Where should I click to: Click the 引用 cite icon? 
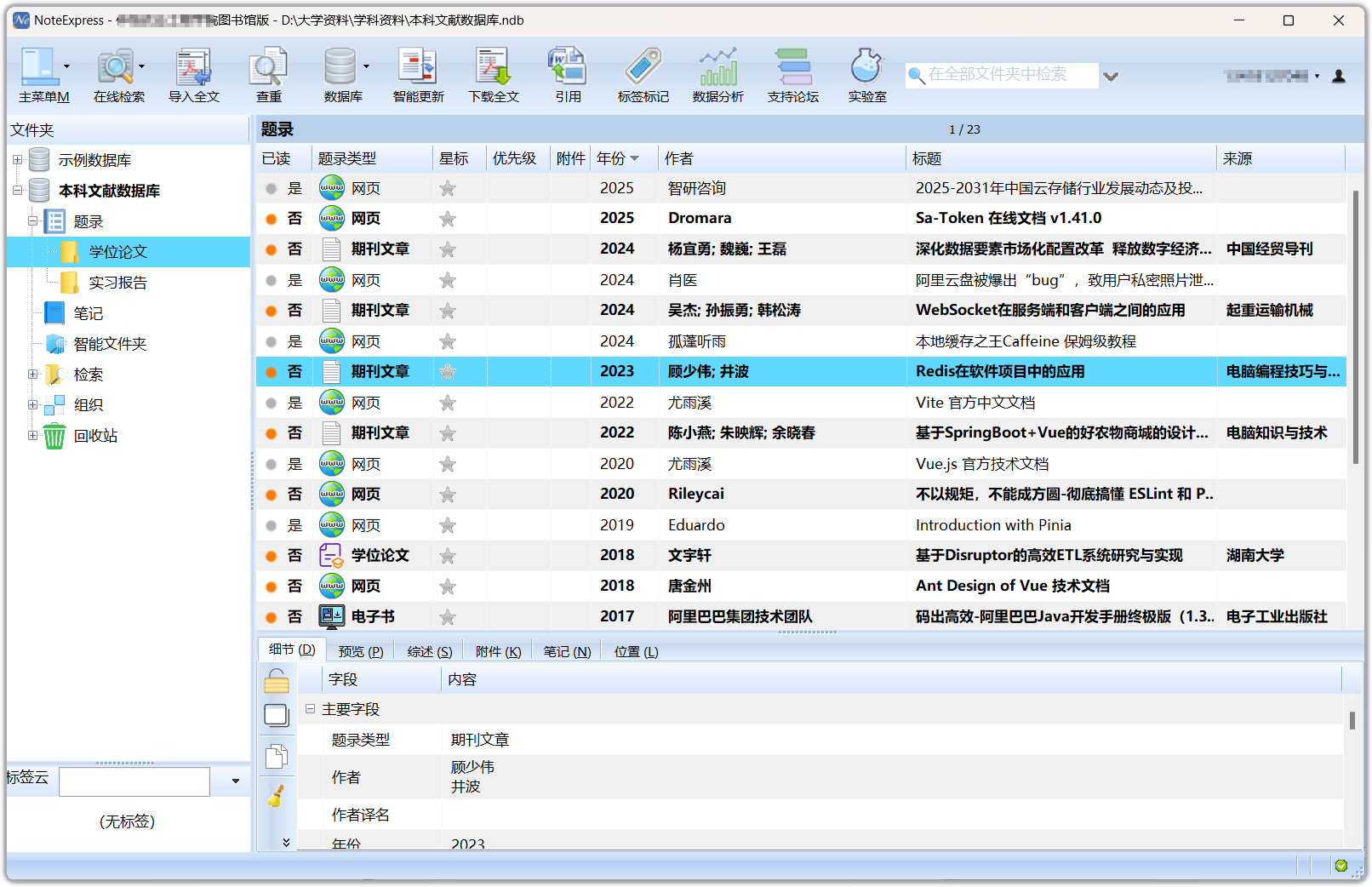point(568,66)
